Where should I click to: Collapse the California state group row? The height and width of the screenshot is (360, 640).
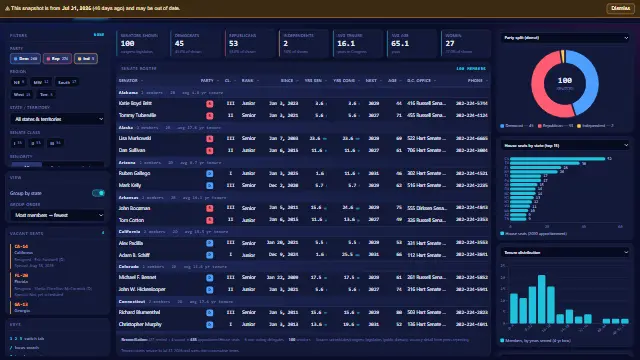pyautogui.click(x=303, y=232)
